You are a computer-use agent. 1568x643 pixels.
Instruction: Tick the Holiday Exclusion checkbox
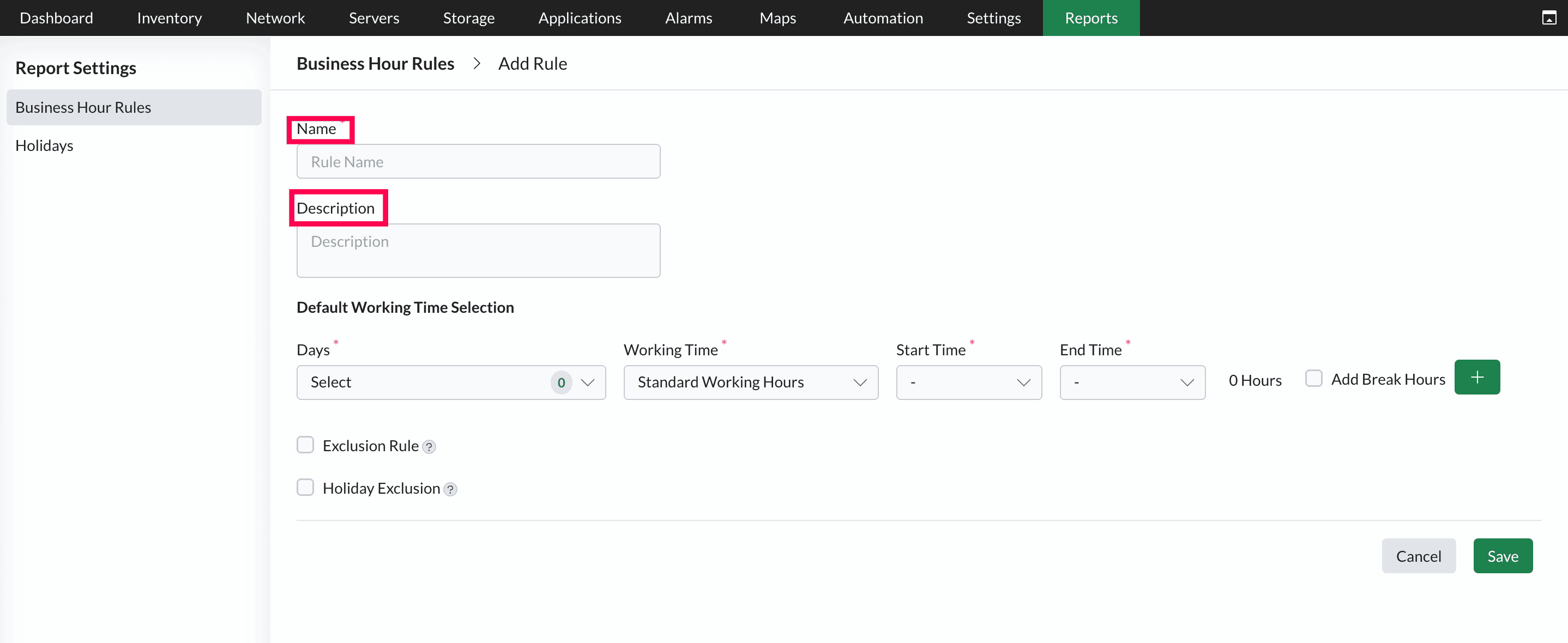click(x=305, y=487)
